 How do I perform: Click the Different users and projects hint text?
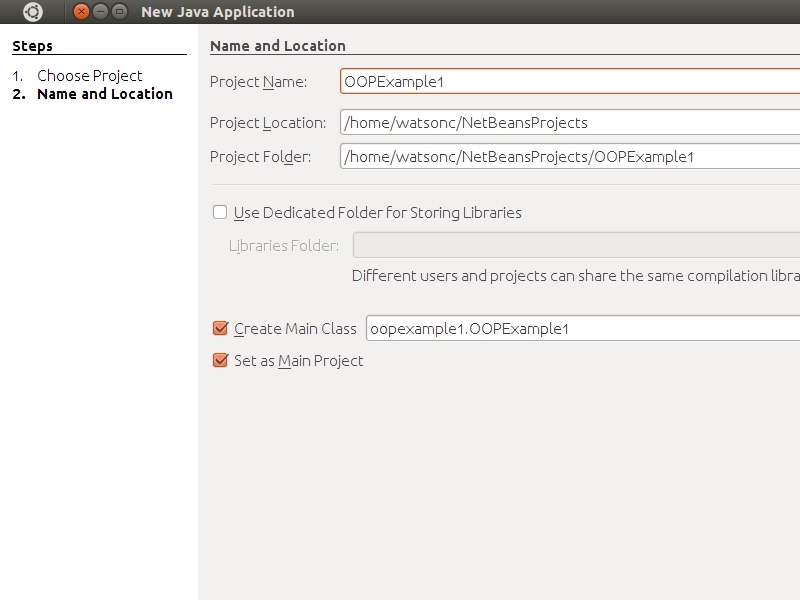click(576, 276)
